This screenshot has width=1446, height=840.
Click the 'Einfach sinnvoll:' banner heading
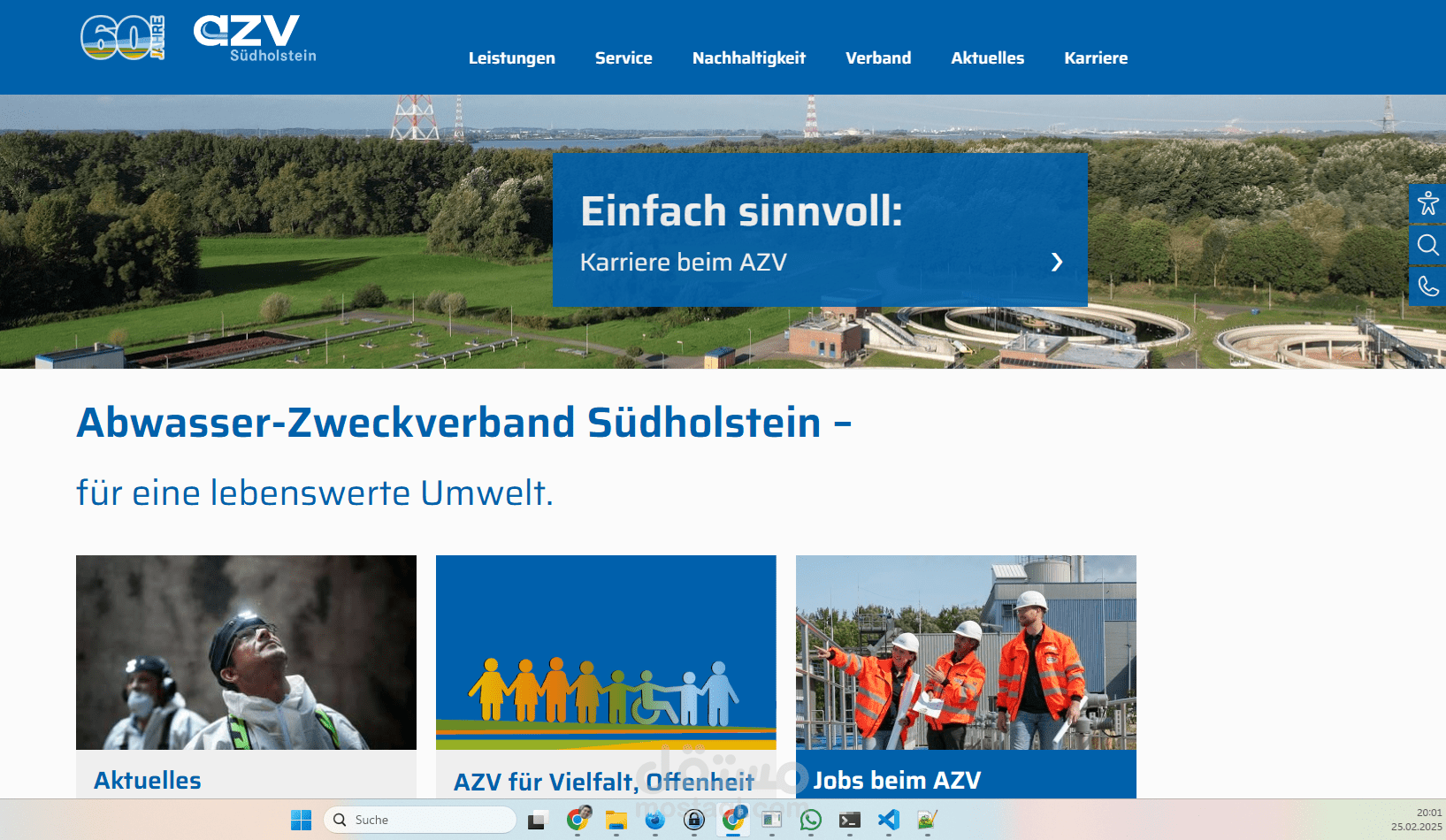(741, 211)
